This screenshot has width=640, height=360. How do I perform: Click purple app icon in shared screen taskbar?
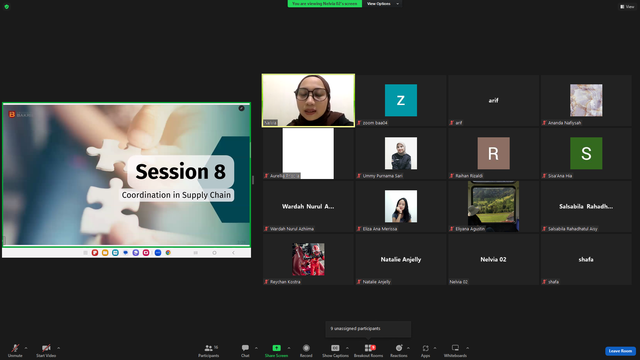click(x=136, y=253)
